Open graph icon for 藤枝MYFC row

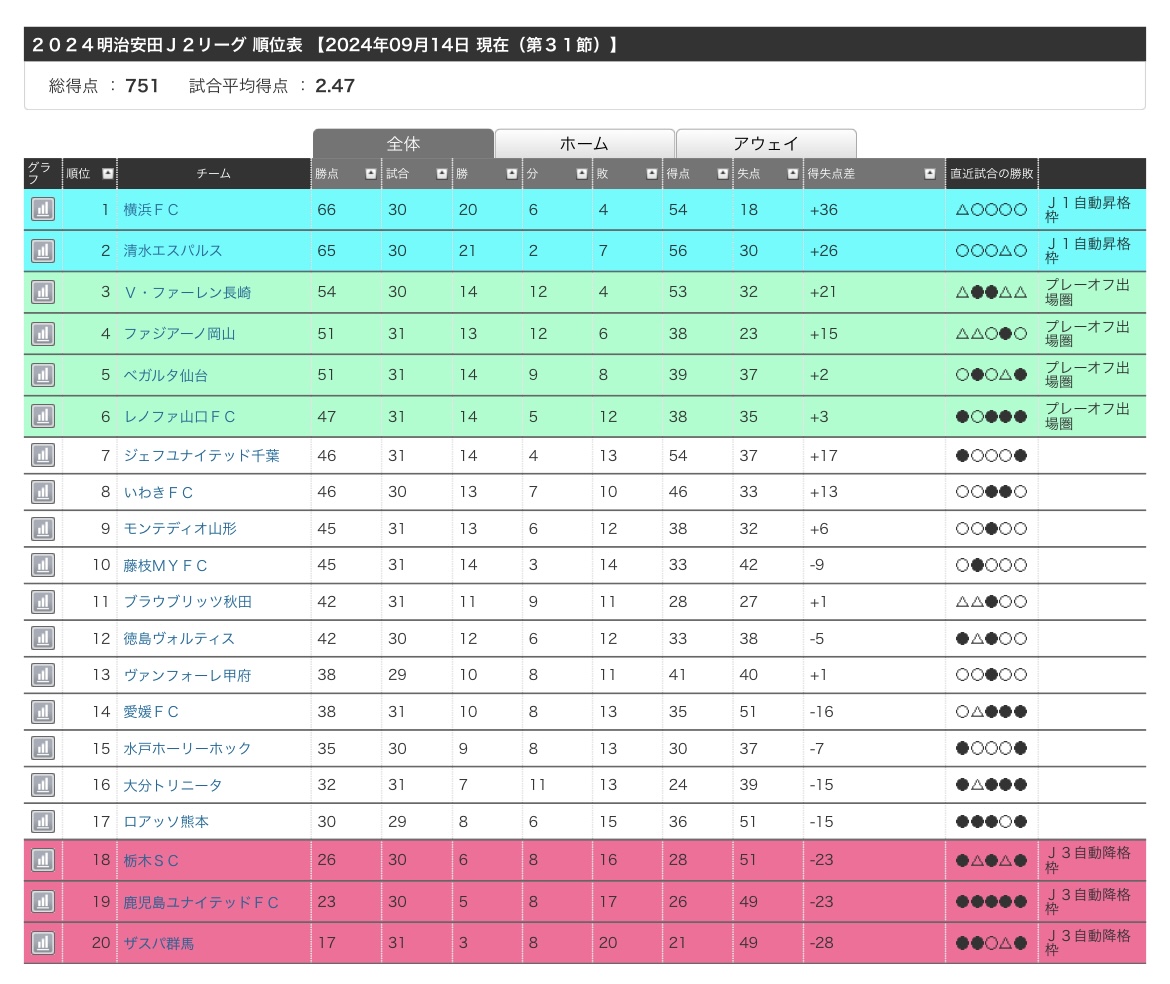43,565
